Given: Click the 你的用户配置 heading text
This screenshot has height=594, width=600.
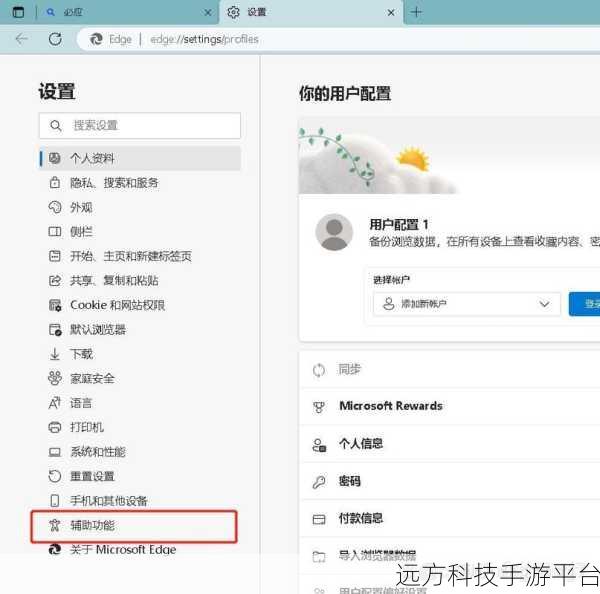Looking at the screenshot, I should click(x=345, y=93).
